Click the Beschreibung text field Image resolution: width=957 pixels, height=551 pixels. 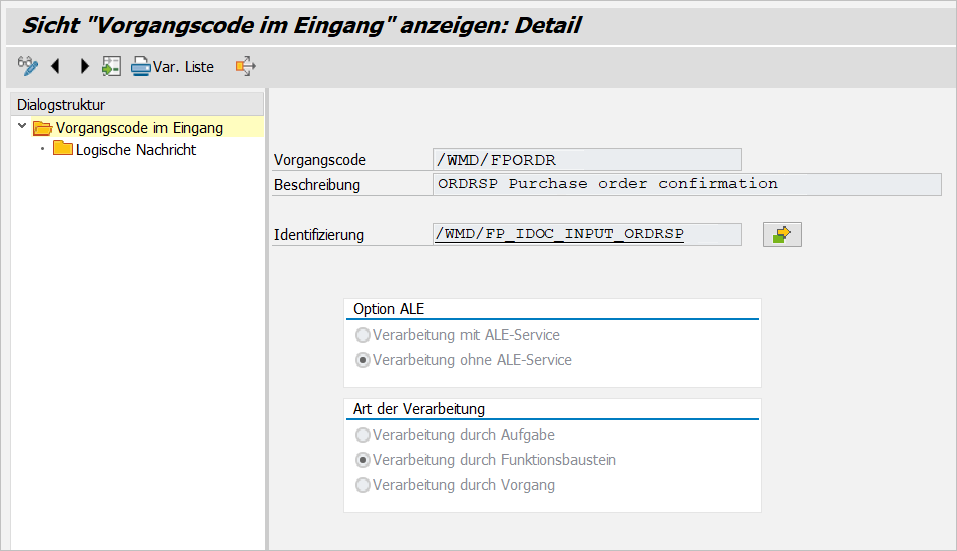(688, 184)
